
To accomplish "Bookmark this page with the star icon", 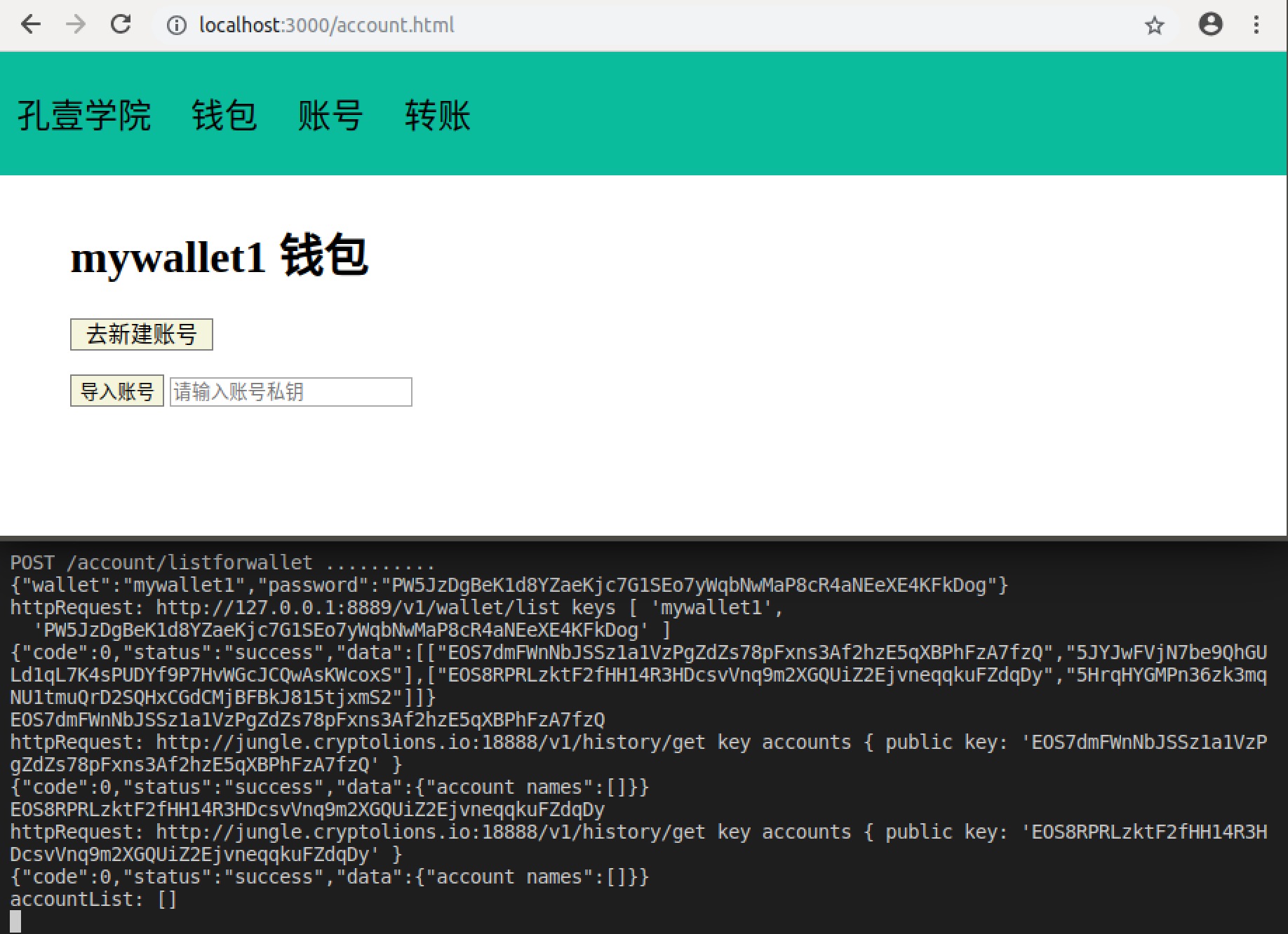I will click(x=1154, y=26).
